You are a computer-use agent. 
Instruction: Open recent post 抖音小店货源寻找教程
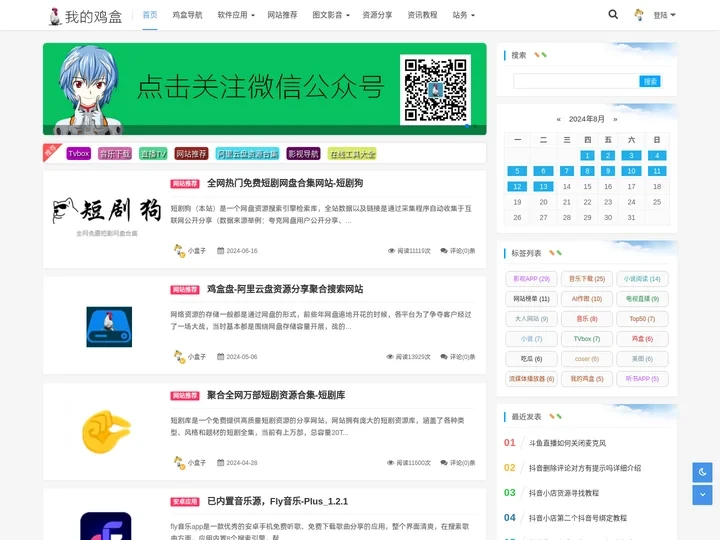(x=564, y=493)
